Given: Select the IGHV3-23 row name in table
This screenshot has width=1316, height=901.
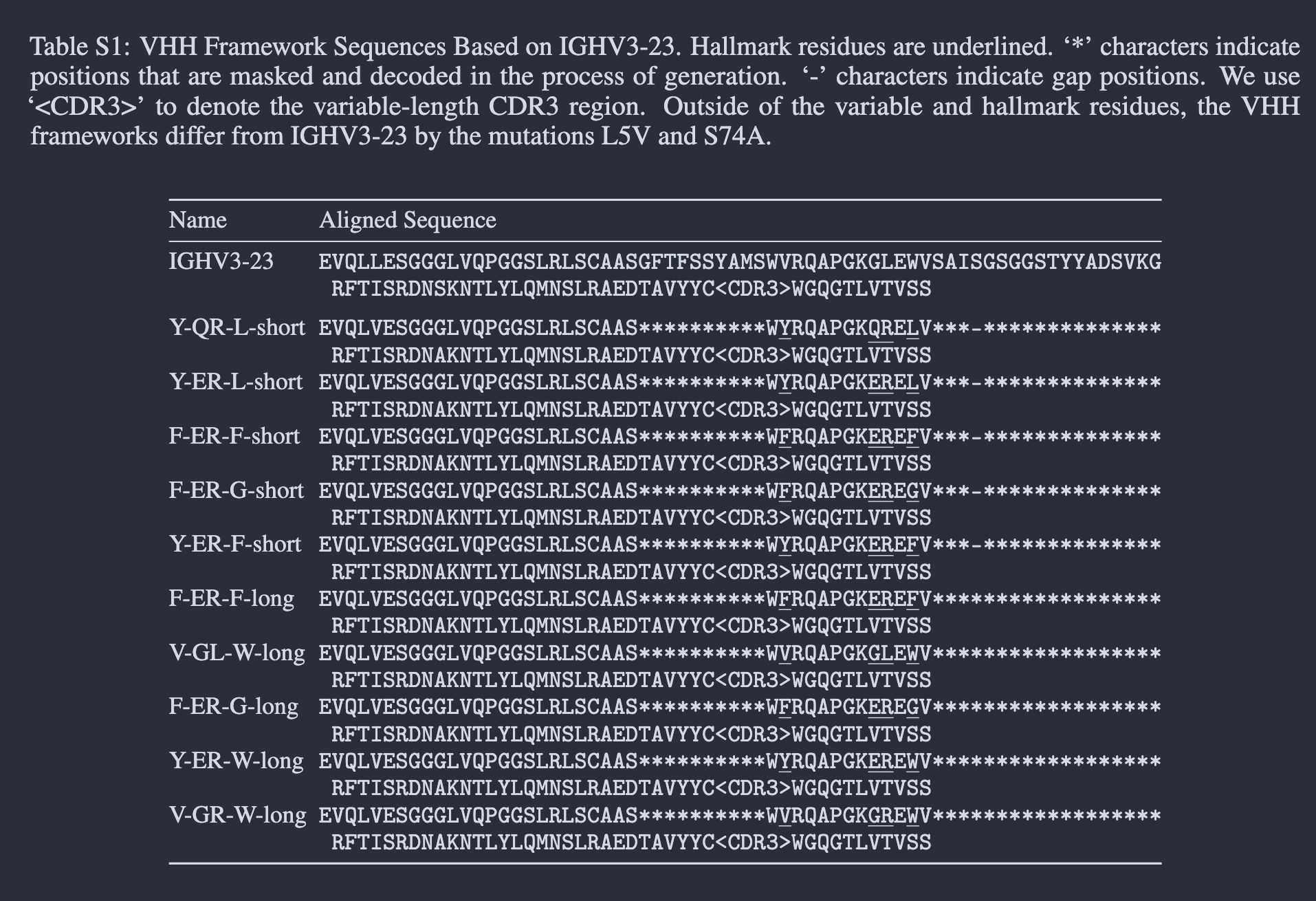Looking at the screenshot, I should tap(221, 261).
